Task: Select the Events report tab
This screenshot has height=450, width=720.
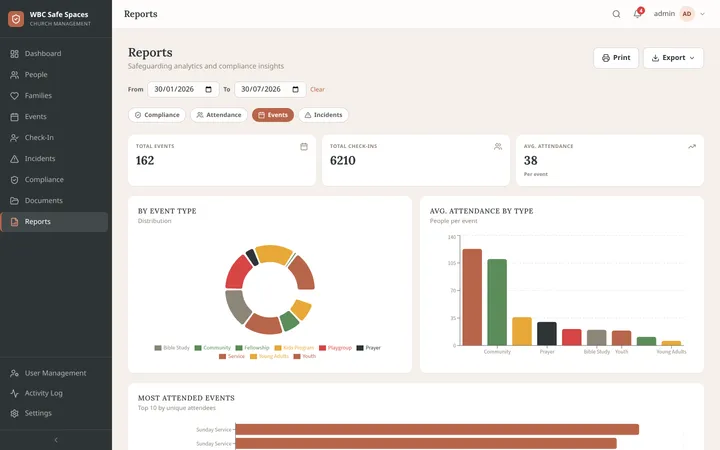Action: point(273,115)
